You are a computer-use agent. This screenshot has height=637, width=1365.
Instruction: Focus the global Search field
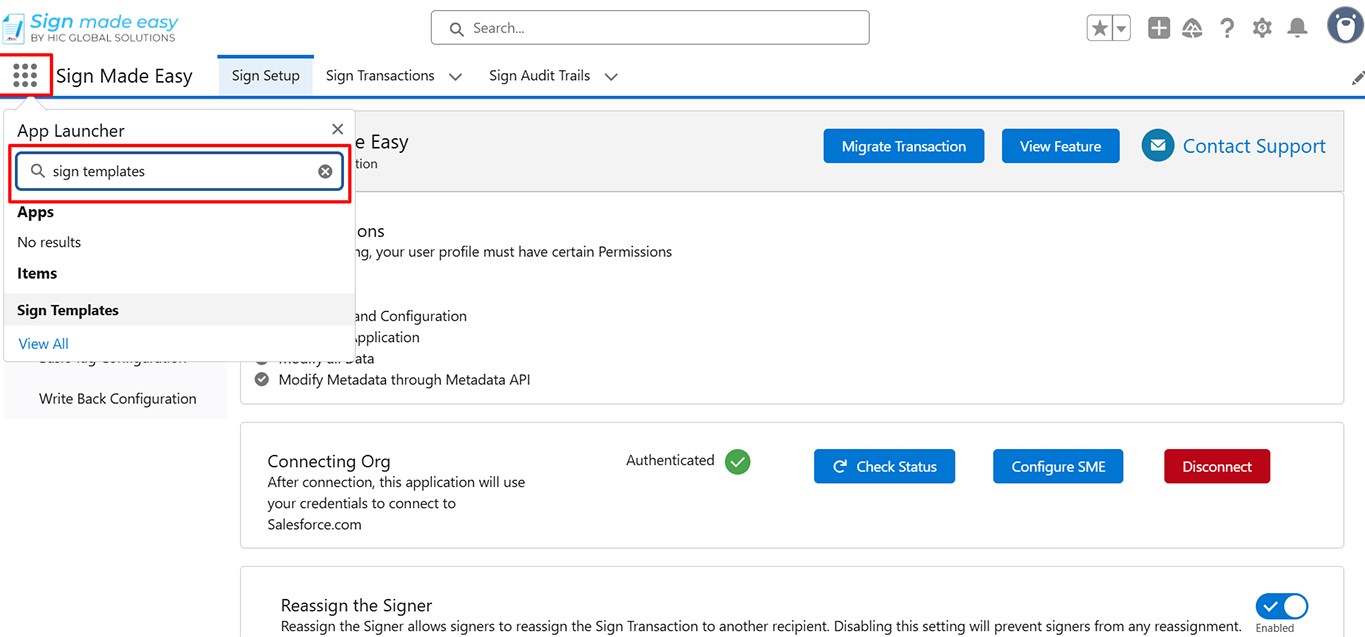coord(650,28)
